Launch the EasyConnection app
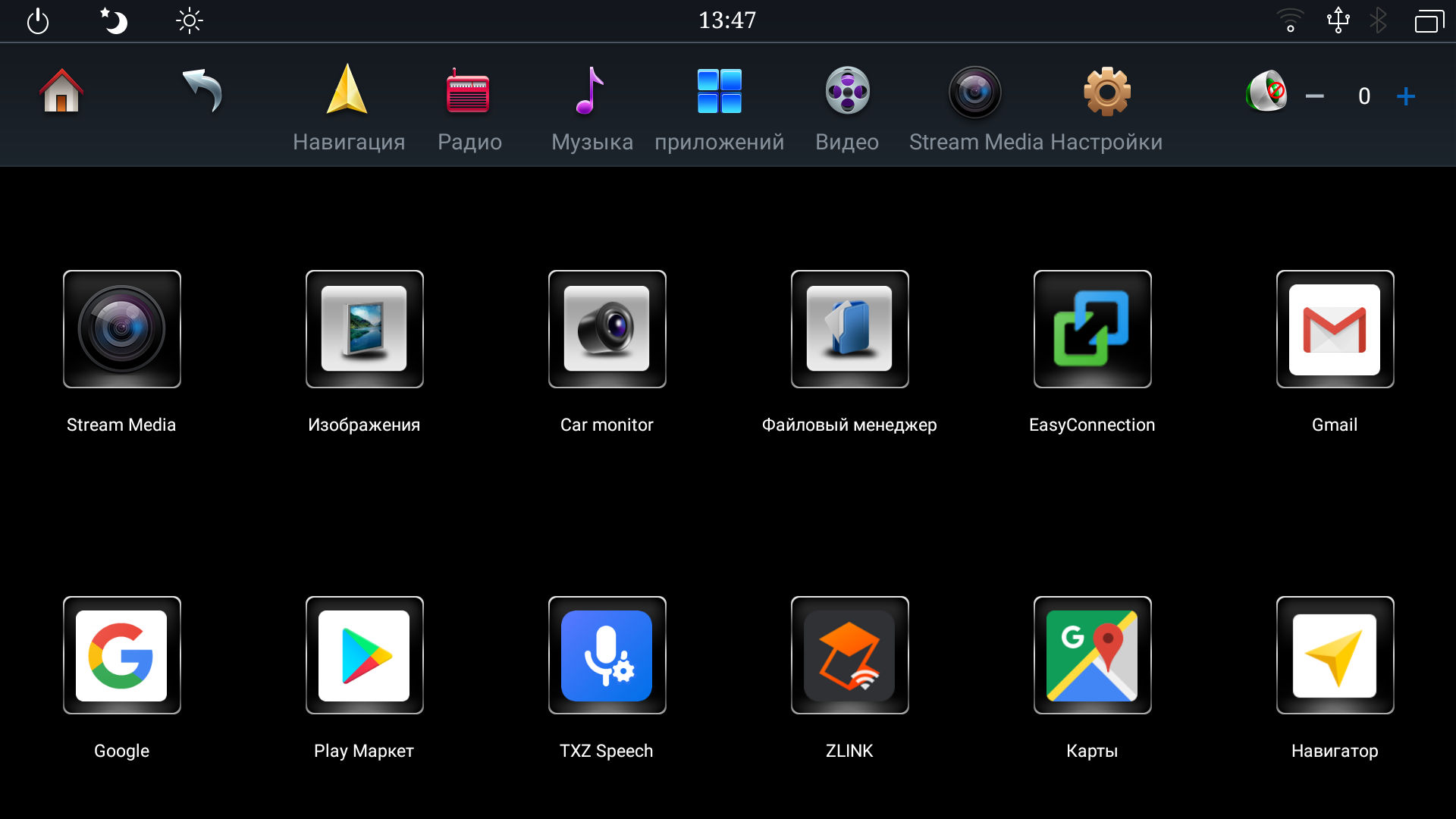Image resolution: width=1456 pixels, height=819 pixels. pyautogui.click(x=1093, y=329)
